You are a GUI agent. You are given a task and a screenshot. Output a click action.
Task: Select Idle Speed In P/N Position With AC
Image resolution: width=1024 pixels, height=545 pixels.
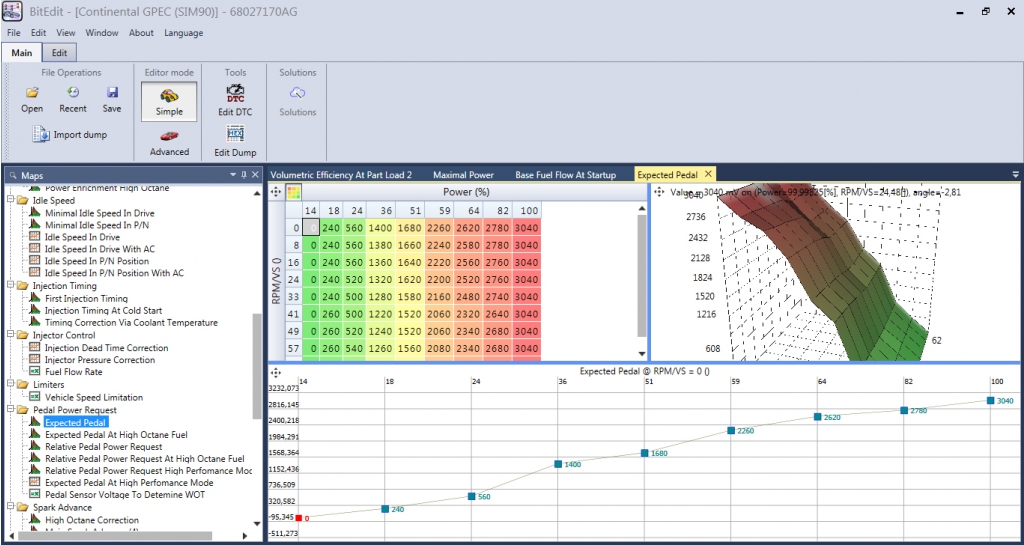(114, 273)
